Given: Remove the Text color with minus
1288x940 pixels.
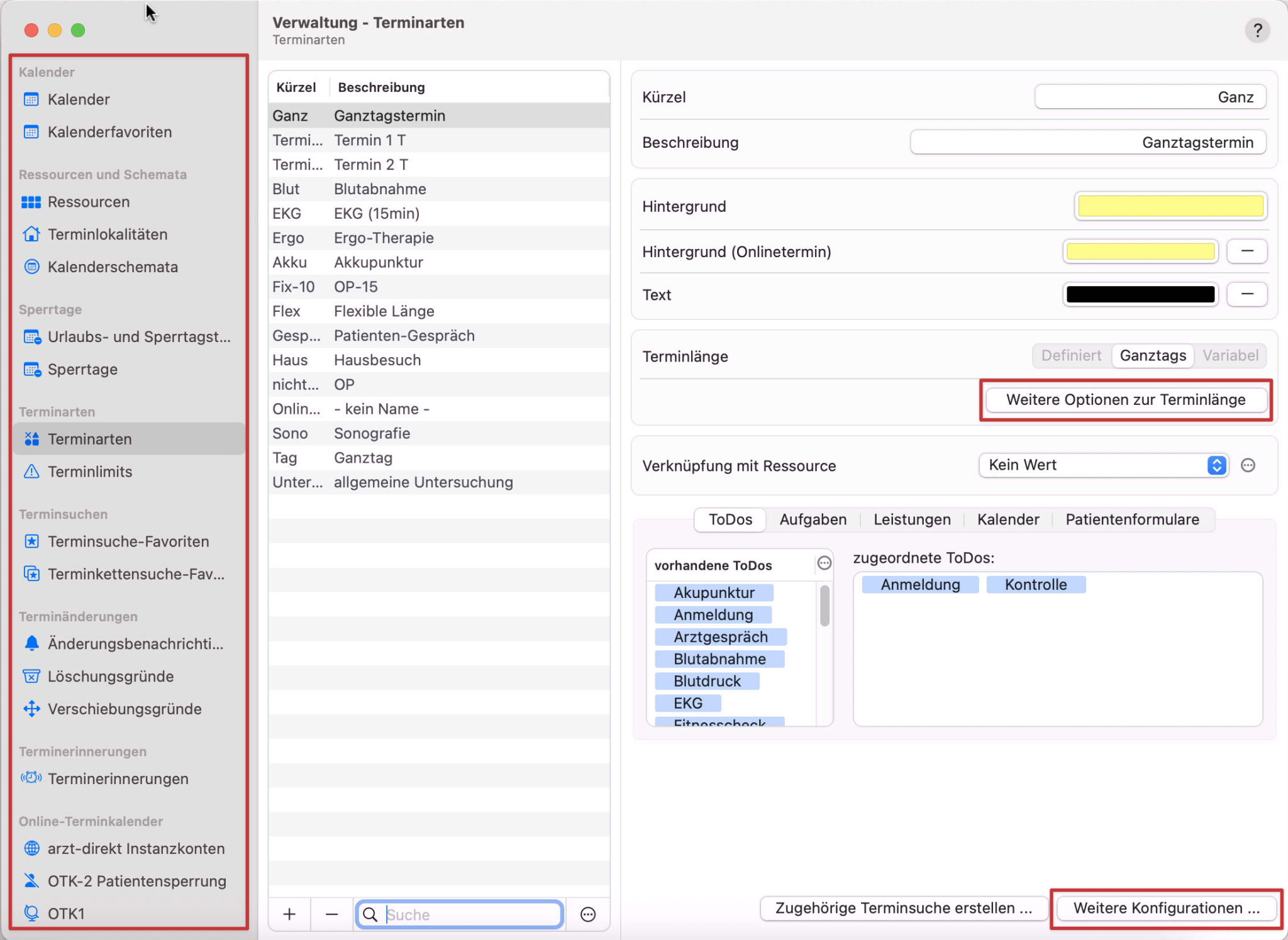Looking at the screenshot, I should 1246,294.
